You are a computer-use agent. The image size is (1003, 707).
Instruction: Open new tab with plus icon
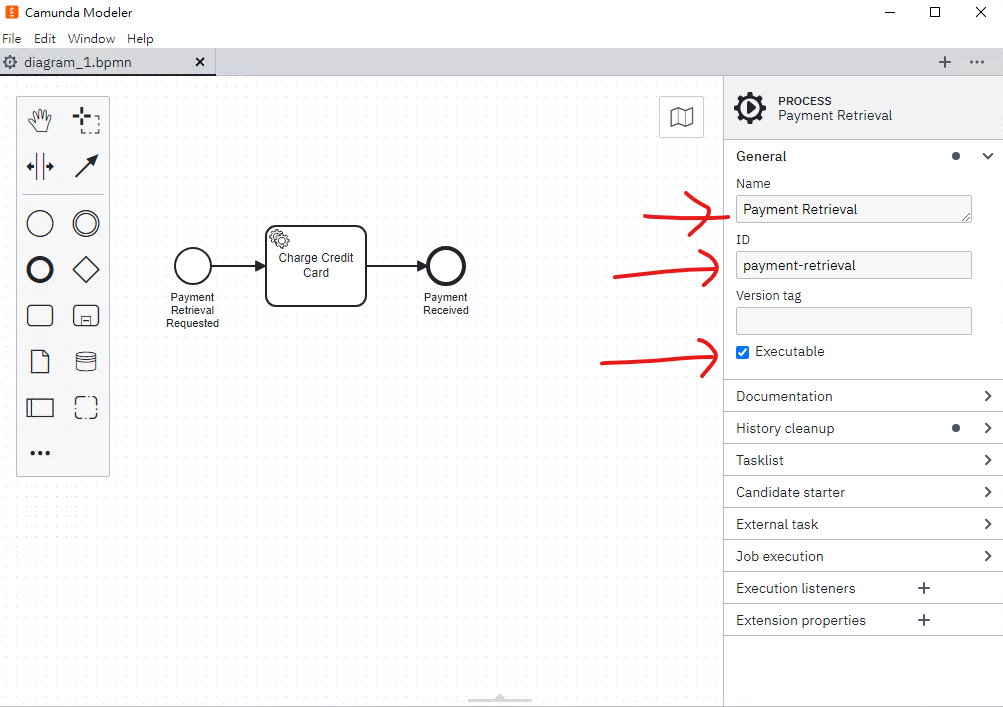[945, 62]
